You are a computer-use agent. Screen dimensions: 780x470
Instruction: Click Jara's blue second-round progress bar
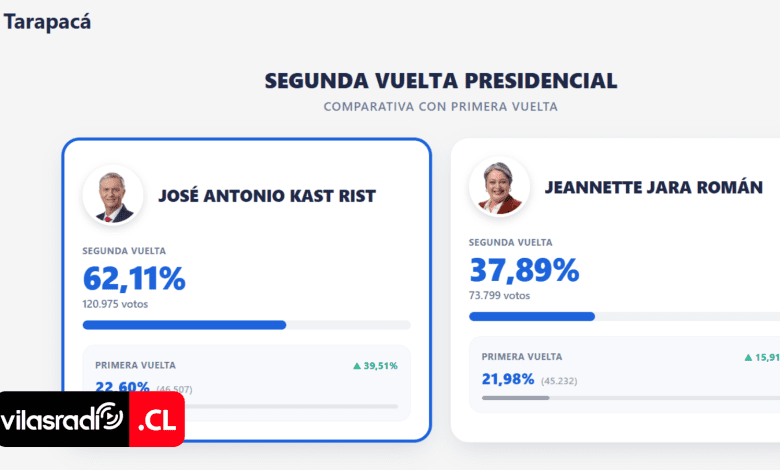532,316
